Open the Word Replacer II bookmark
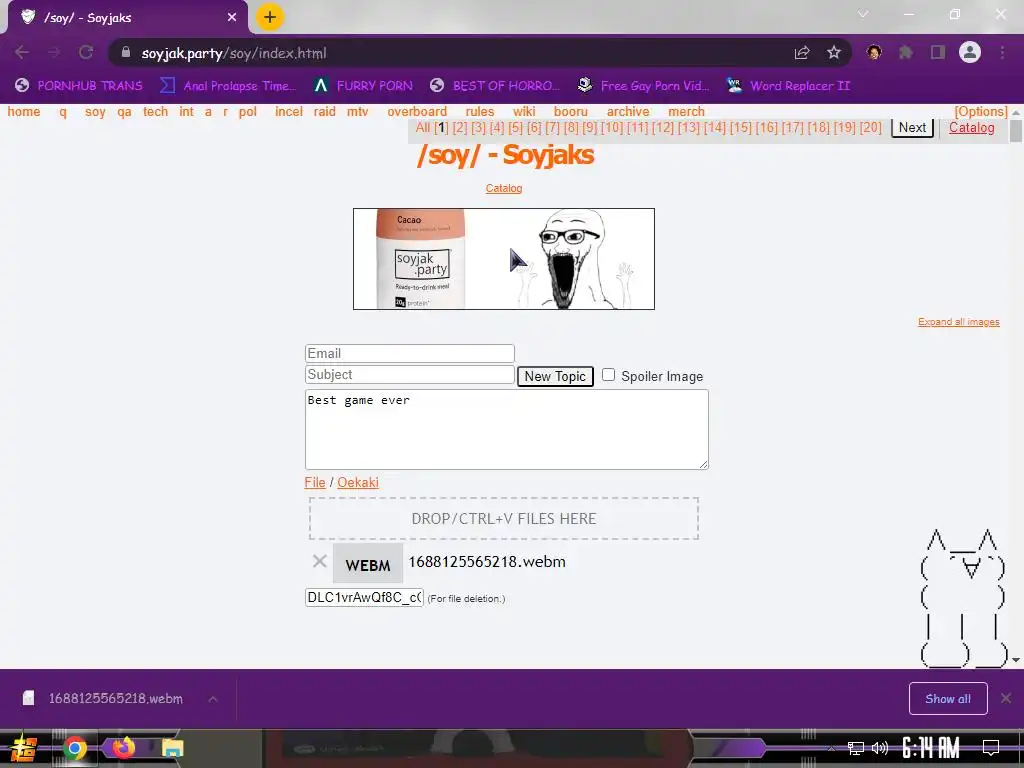This screenshot has height=768, width=1024. coord(789,86)
